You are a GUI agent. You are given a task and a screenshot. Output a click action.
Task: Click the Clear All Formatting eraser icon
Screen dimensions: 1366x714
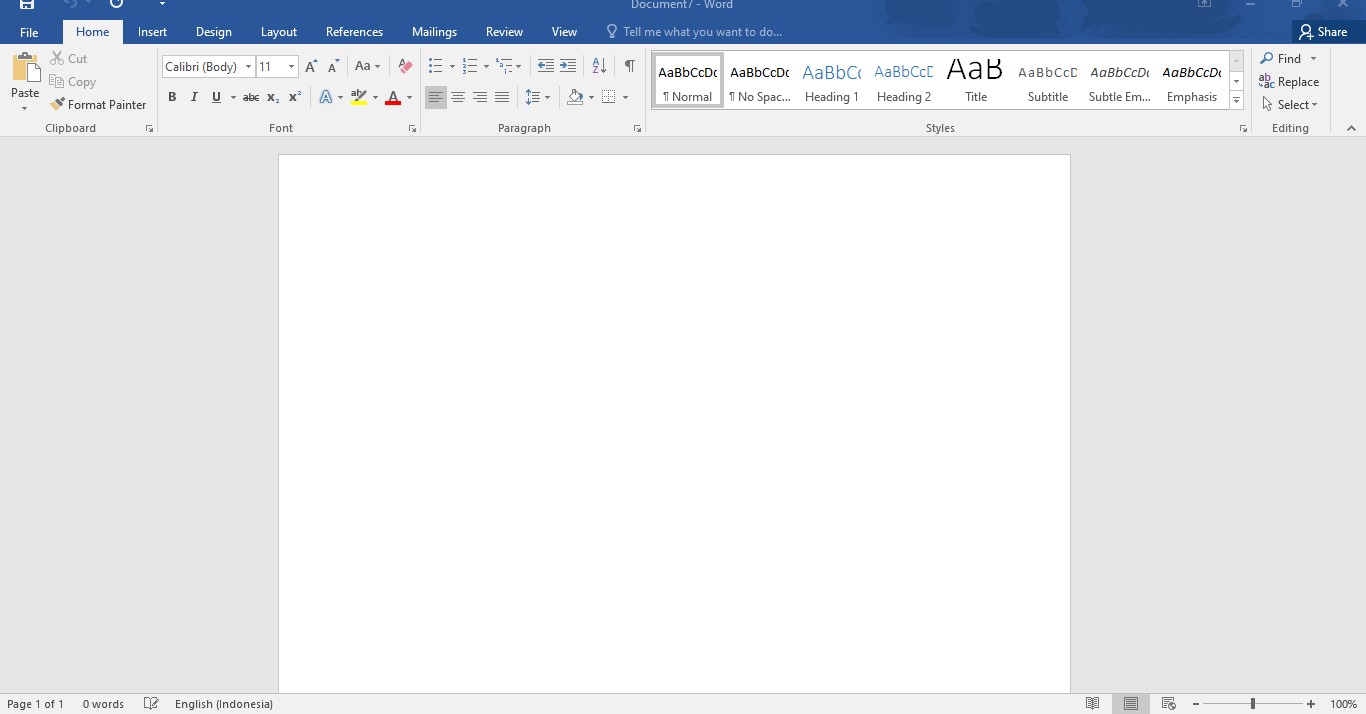(x=405, y=66)
